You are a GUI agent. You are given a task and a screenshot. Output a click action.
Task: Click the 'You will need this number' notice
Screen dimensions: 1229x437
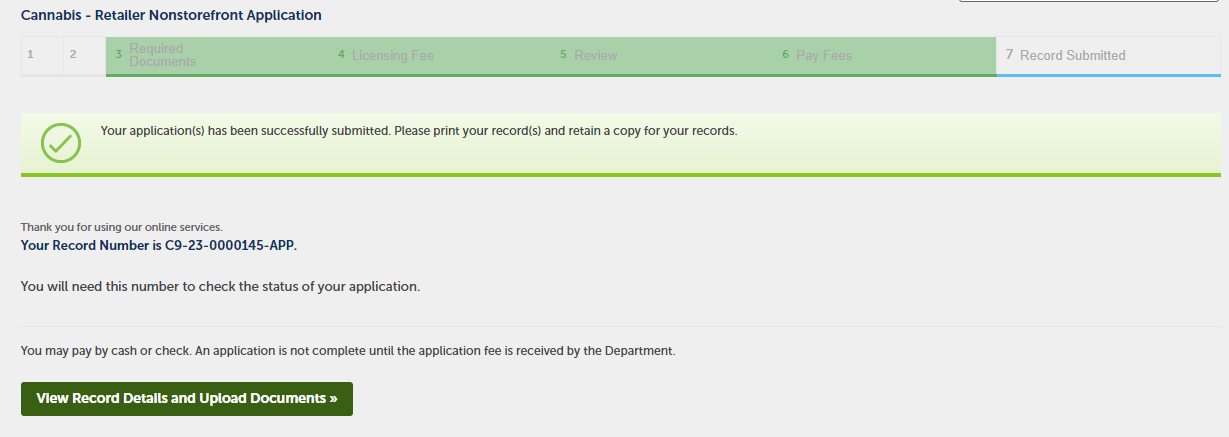tap(220, 287)
